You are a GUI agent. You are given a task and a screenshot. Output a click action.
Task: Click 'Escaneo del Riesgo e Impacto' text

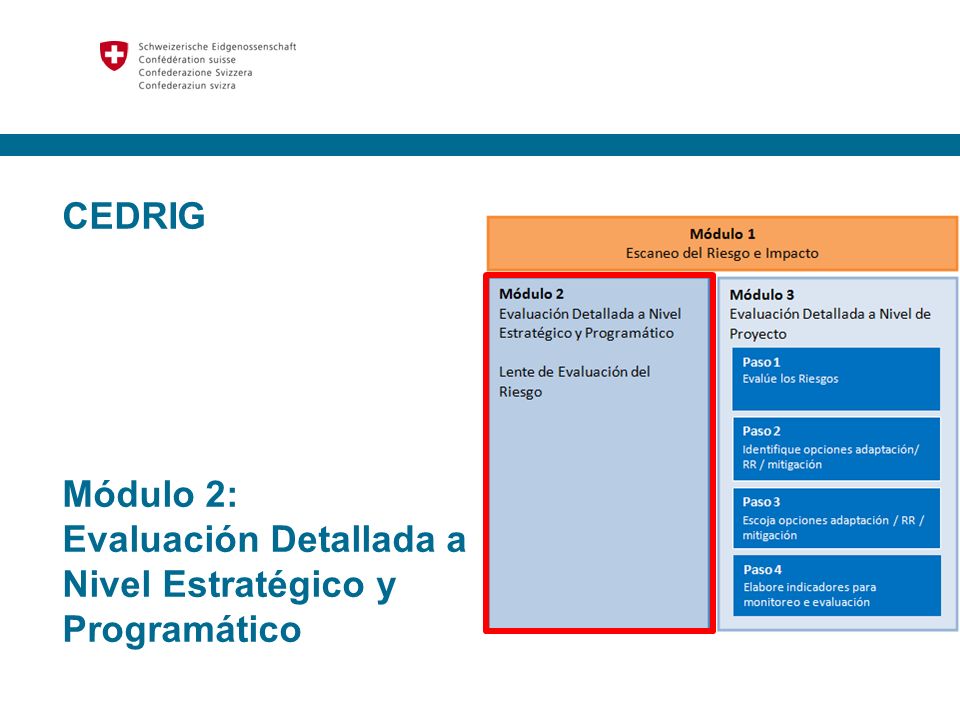722,253
